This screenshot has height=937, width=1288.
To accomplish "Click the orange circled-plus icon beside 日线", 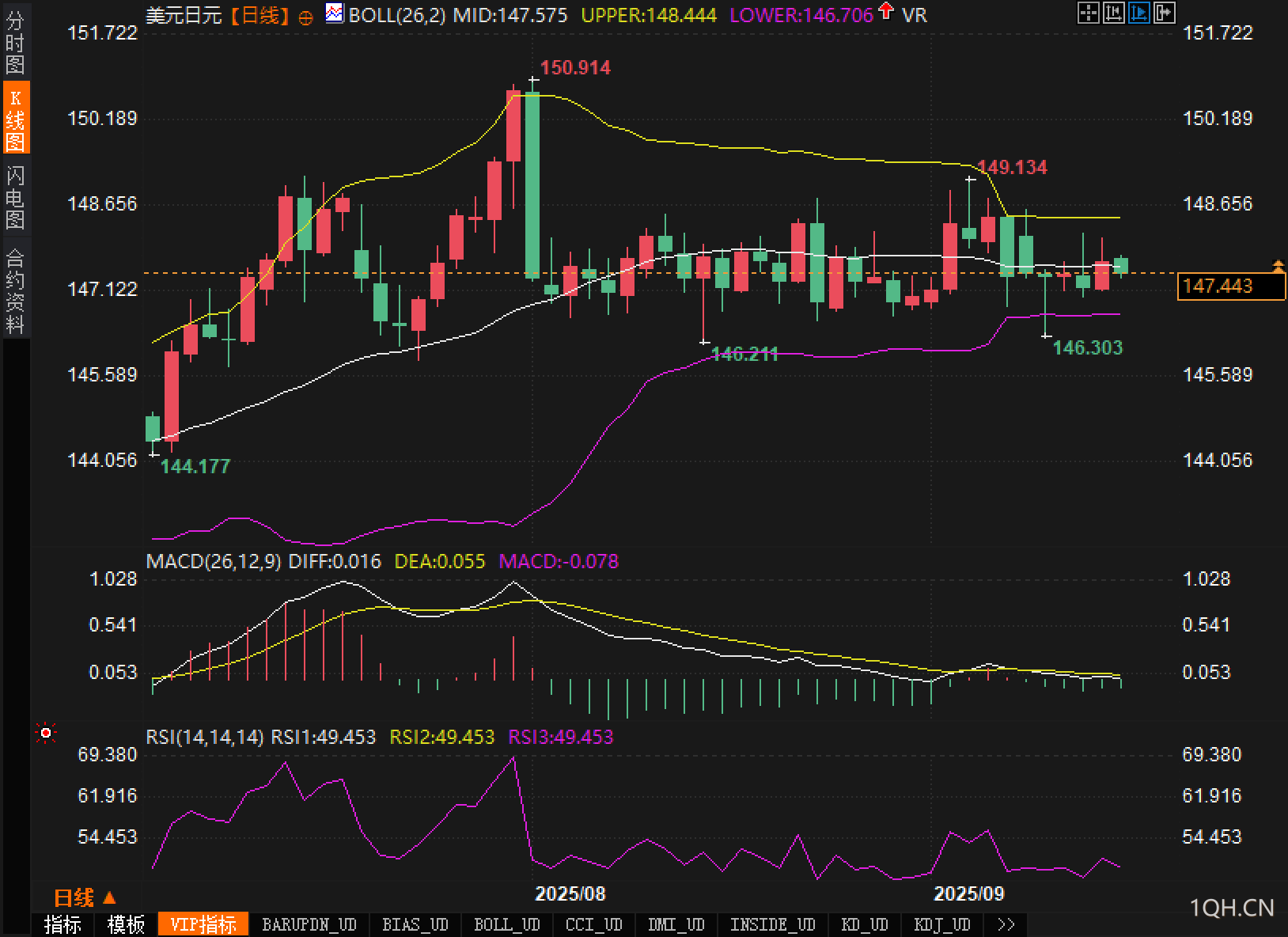I will pos(306,17).
